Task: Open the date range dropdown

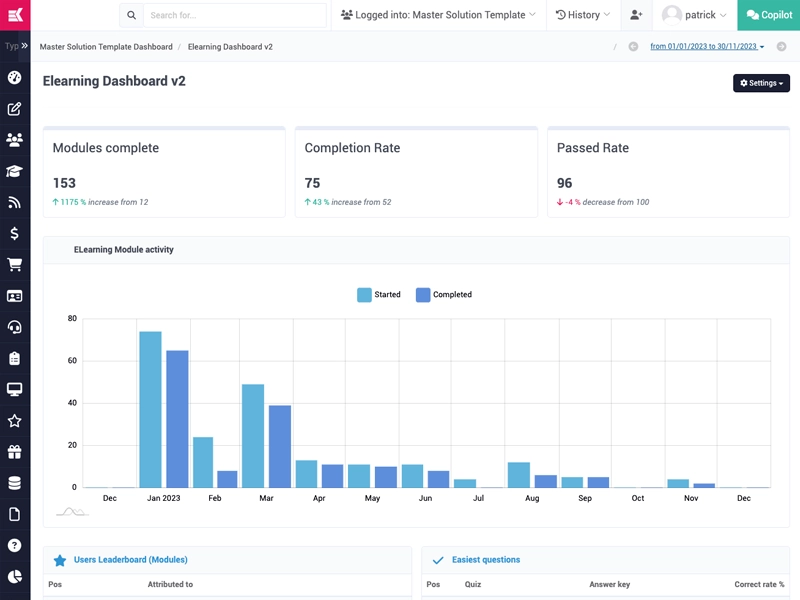Action: (x=706, y=47)
